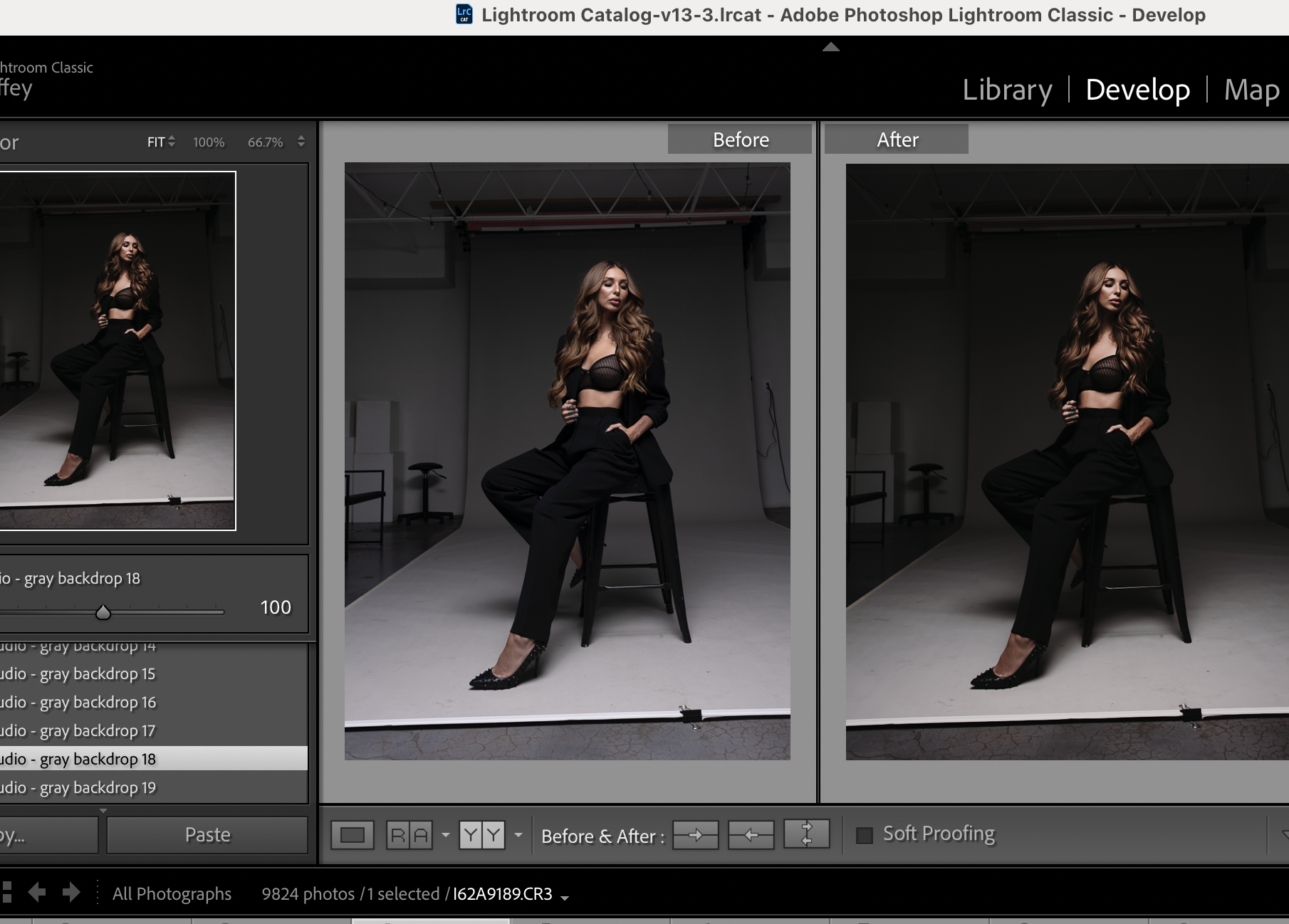The width and height of the screenshot is (1289, 924).
Task: Click All Photographs source label
Action: [x=172, y=893]
